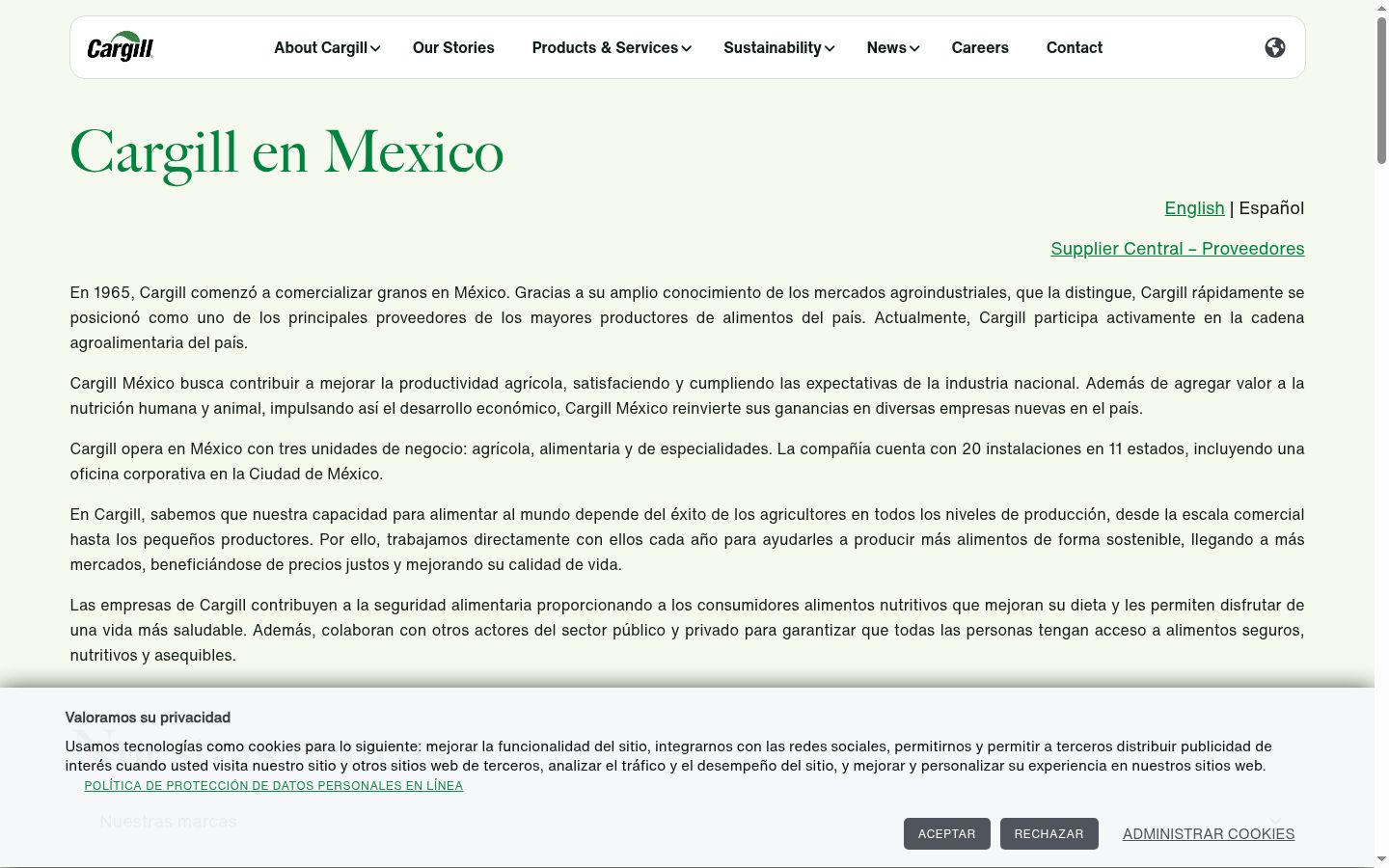Click the Cargill logo
The width and height of the screenshot is (1389, 868).
coord(121,48)
